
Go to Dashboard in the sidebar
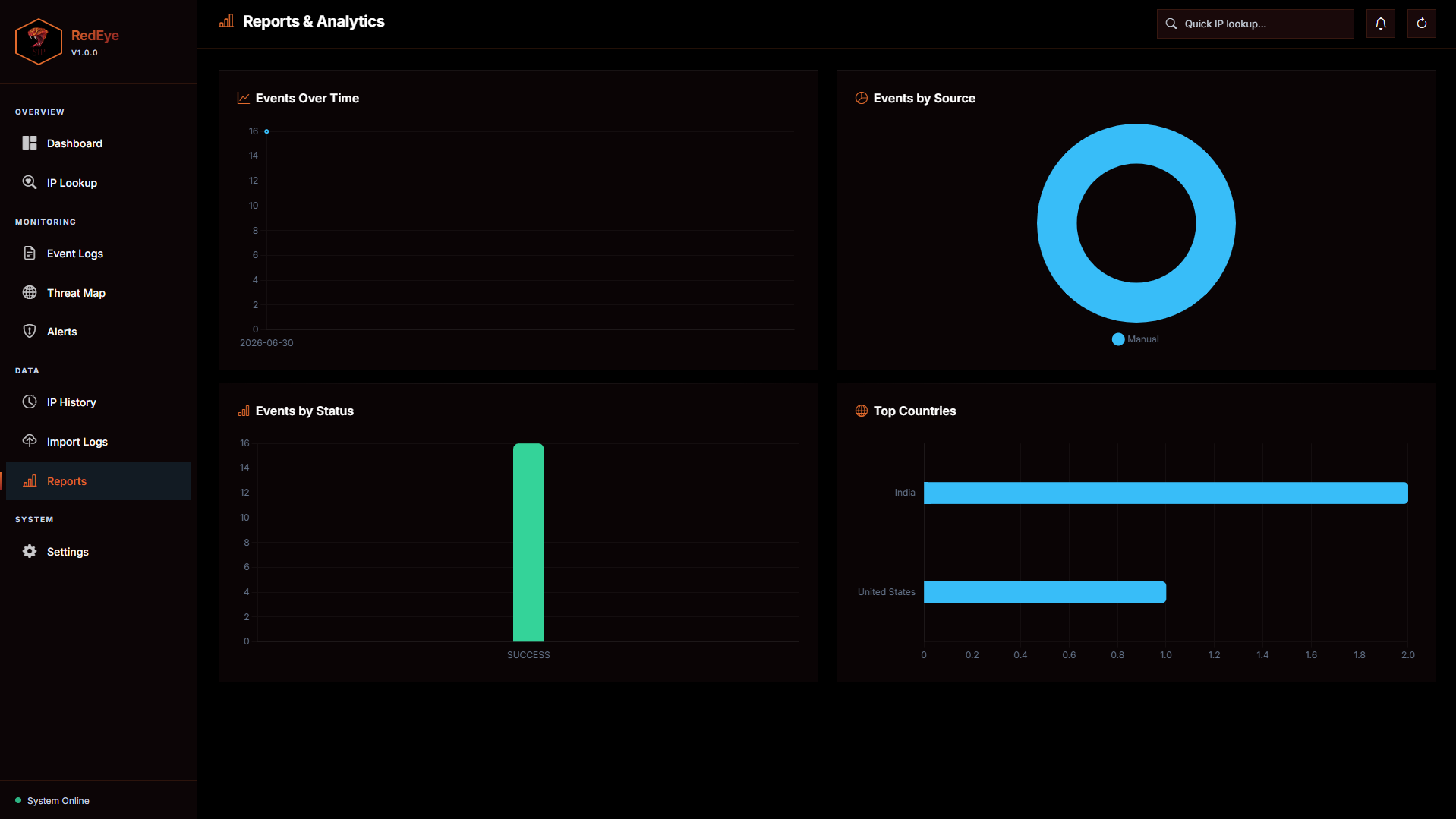[98, 143]
